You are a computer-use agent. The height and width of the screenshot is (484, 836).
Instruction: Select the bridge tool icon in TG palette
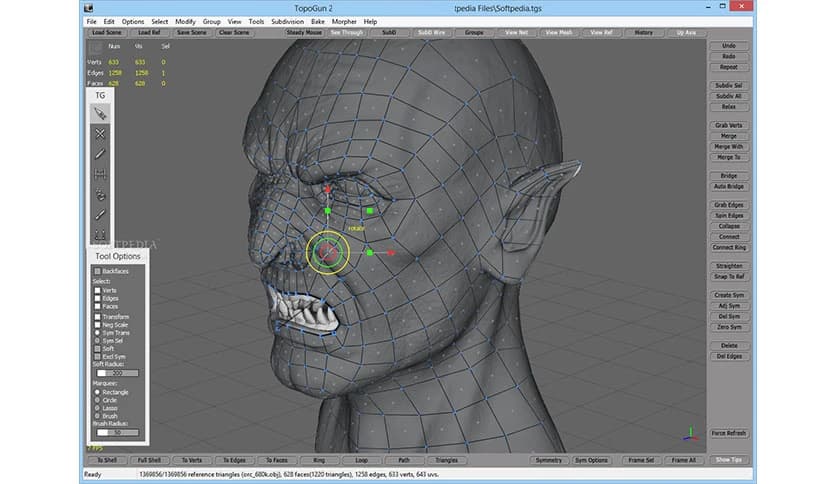point(100,174)
